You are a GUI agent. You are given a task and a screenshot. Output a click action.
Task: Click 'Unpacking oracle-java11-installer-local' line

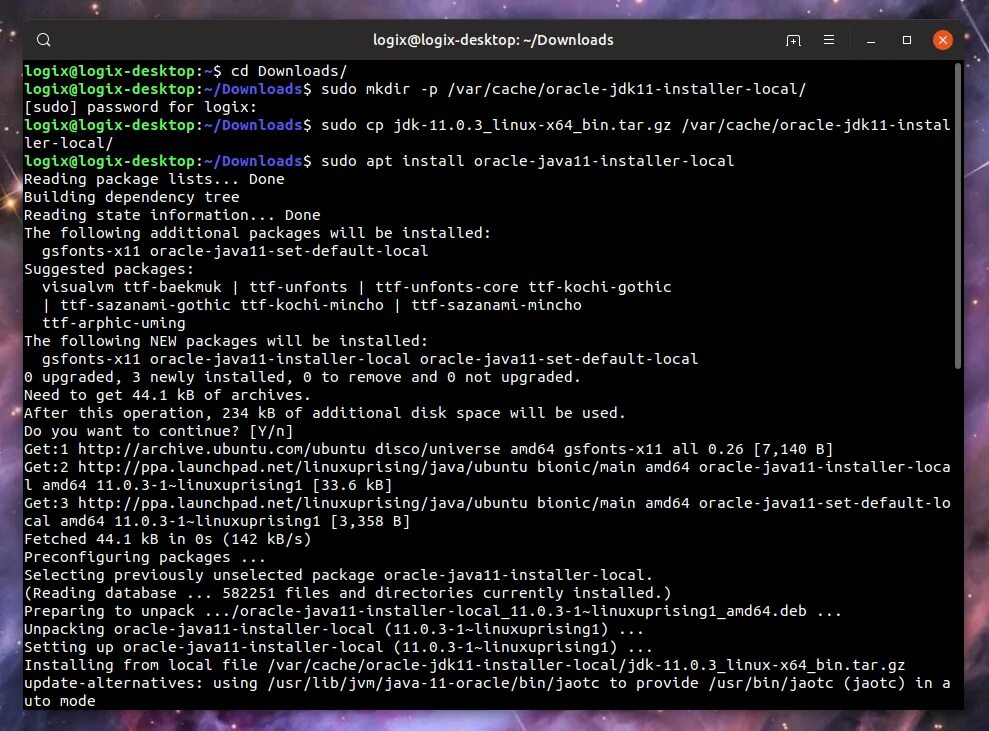coord(334,629)
